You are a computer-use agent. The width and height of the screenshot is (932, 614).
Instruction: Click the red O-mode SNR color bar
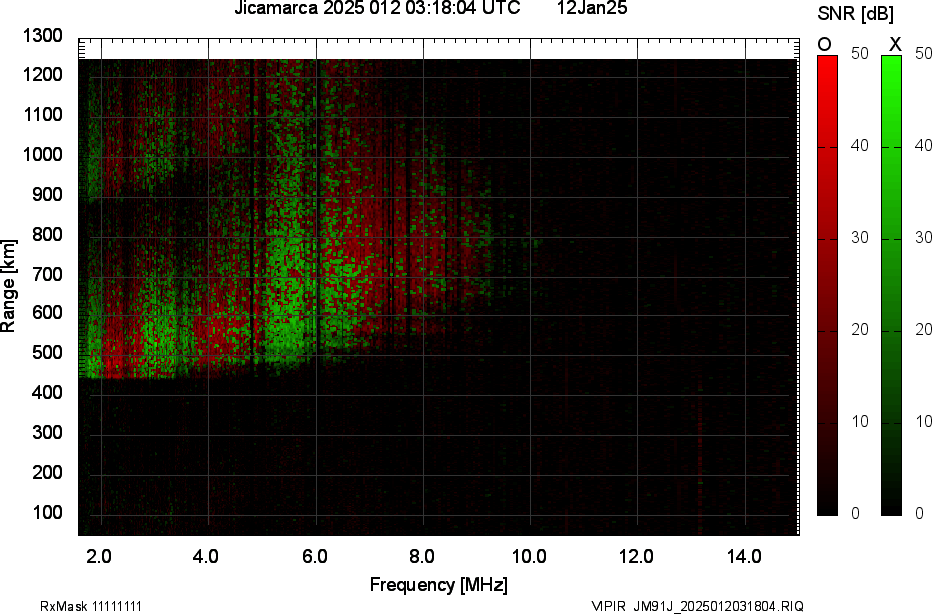[x=827, y=285]
